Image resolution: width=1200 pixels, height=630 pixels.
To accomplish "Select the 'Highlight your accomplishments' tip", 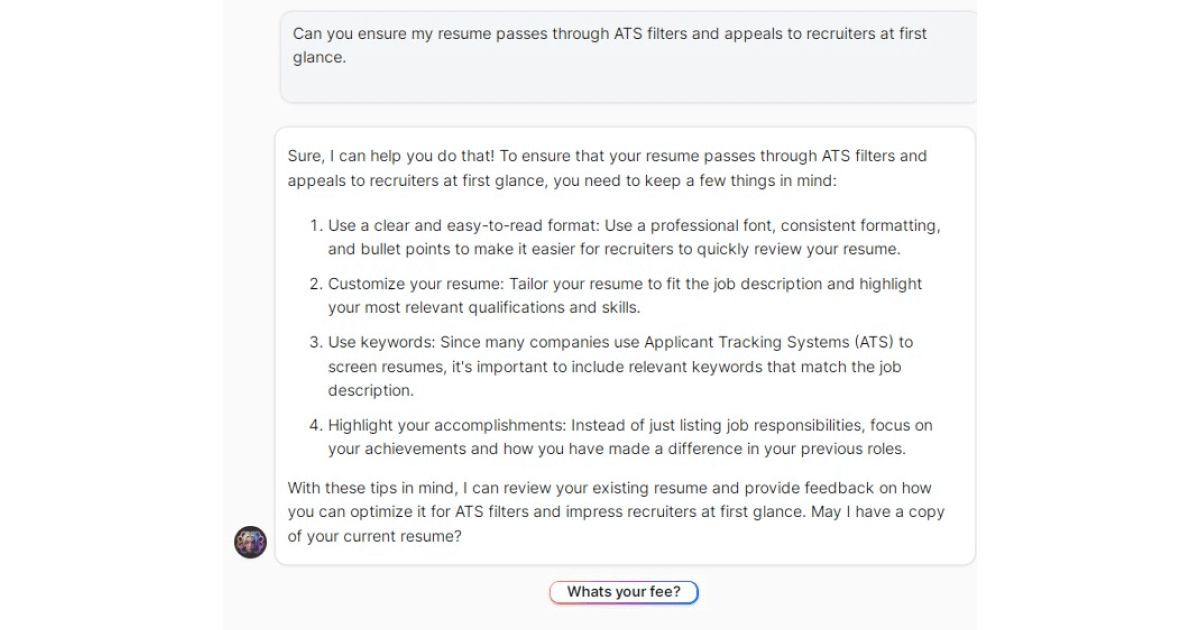I will [x=630, y=437].
